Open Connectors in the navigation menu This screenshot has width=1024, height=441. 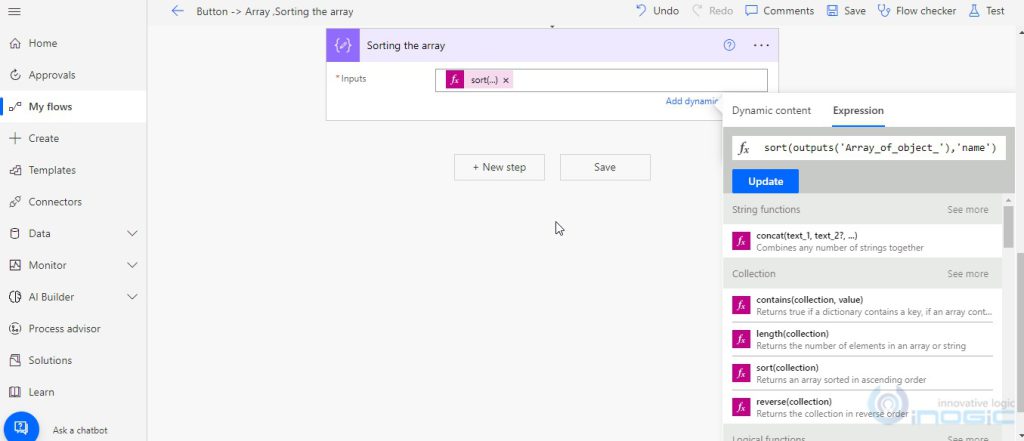tap(73, 202)
